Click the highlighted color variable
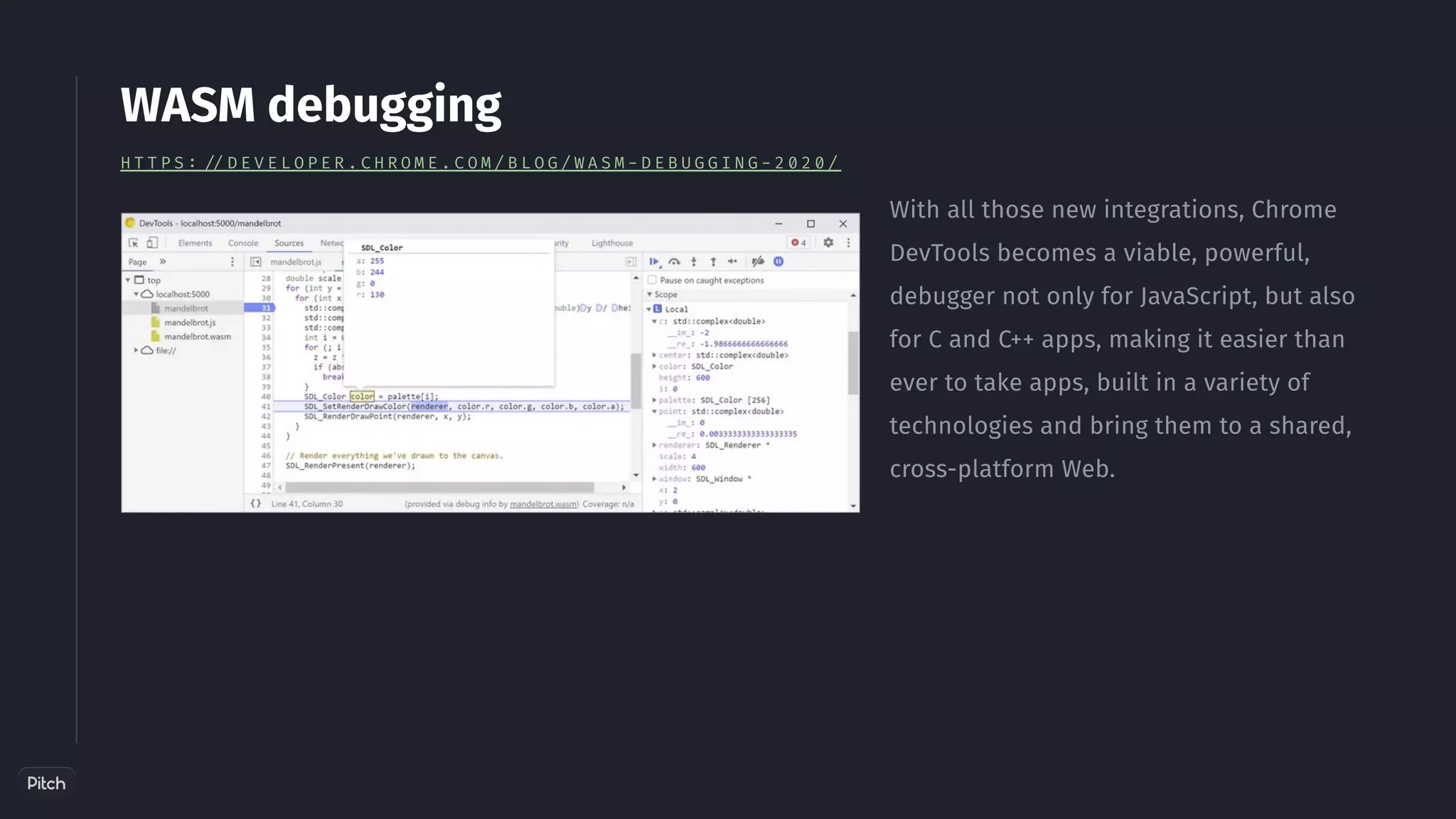This screenshot has width=1456, height=819. (362, 397)
